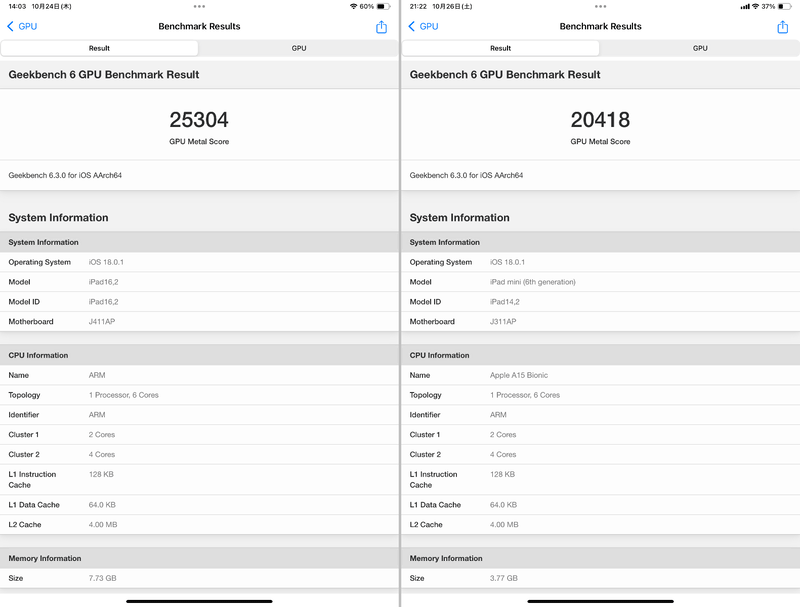
Task: Click left panel's CPU Name value ARM
Action: tap(97, 375)
